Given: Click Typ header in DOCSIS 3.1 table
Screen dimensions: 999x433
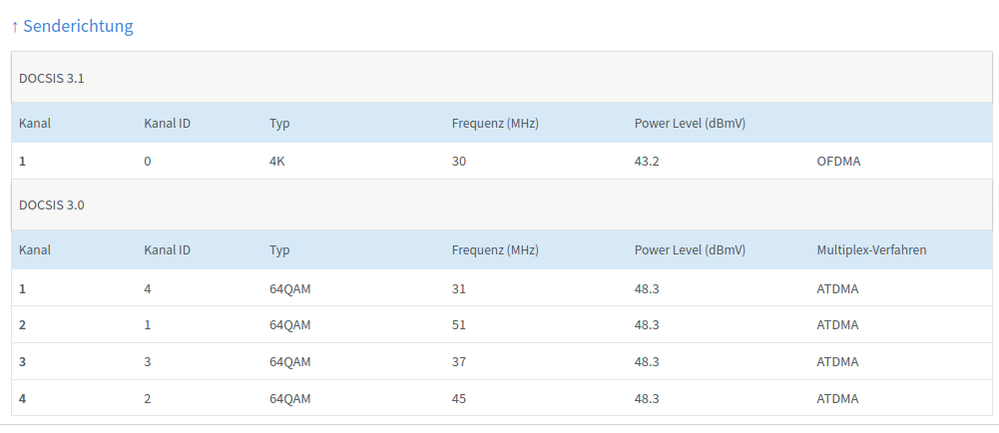Looking at the screenshot, I should (279, 124).
